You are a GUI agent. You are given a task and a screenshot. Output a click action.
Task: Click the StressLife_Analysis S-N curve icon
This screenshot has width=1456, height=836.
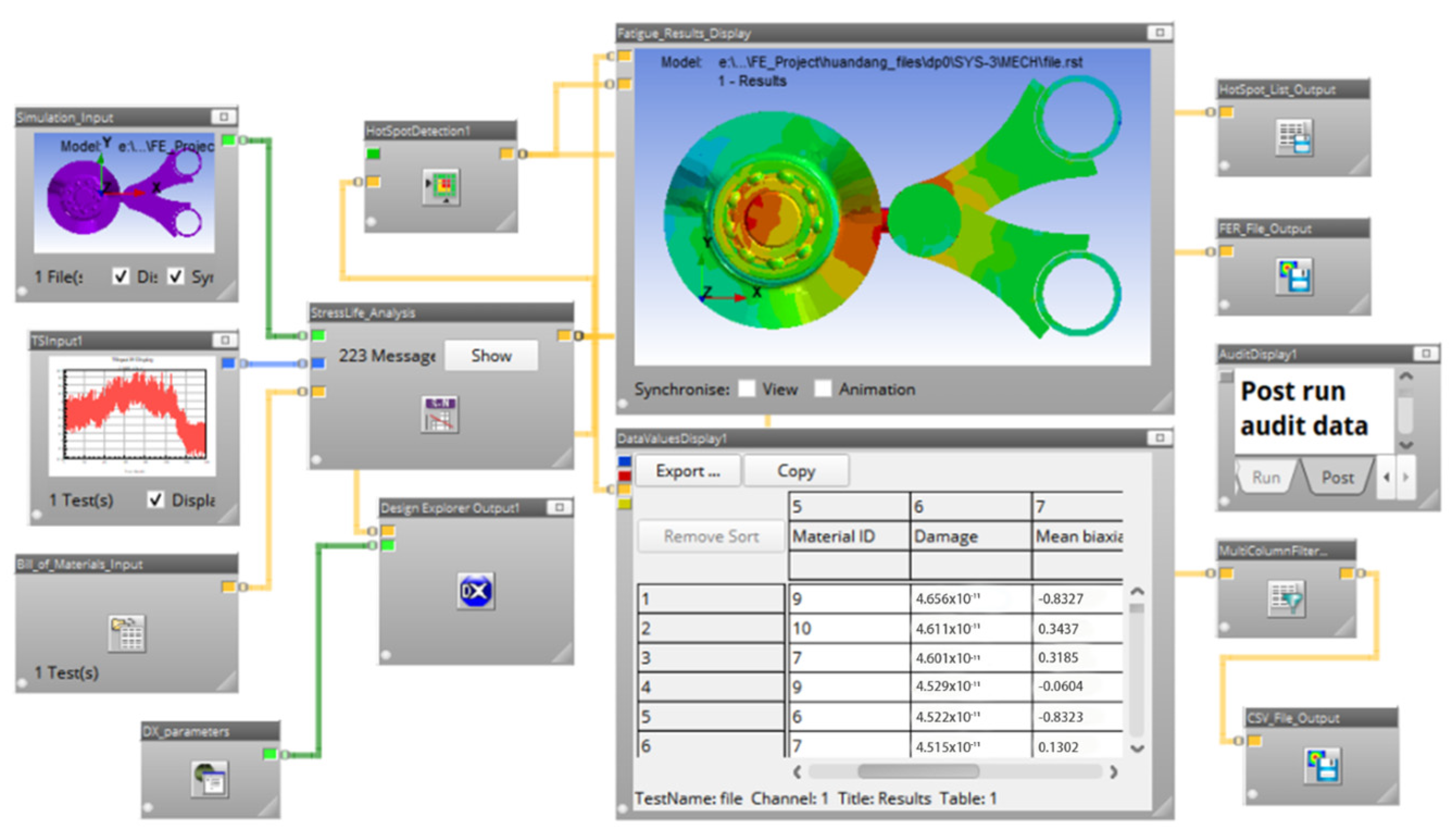(439, 414)
